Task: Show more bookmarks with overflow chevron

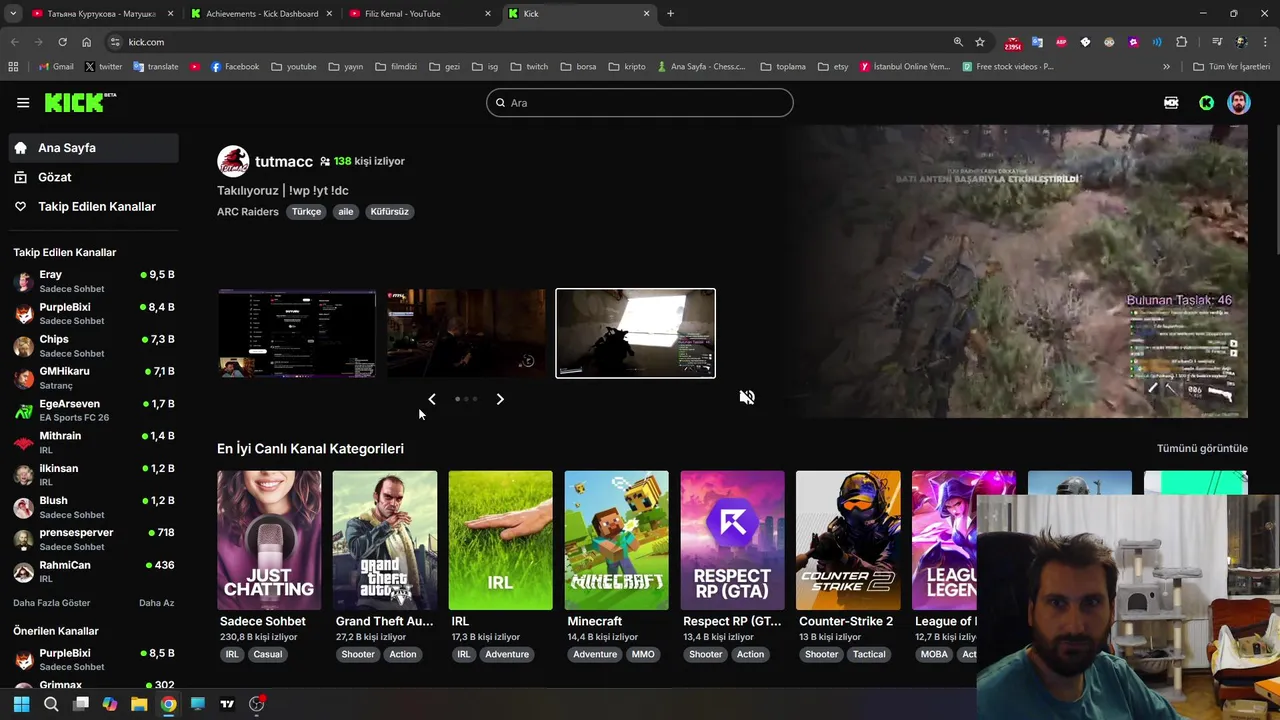Action: click(x=1166, y=67)
